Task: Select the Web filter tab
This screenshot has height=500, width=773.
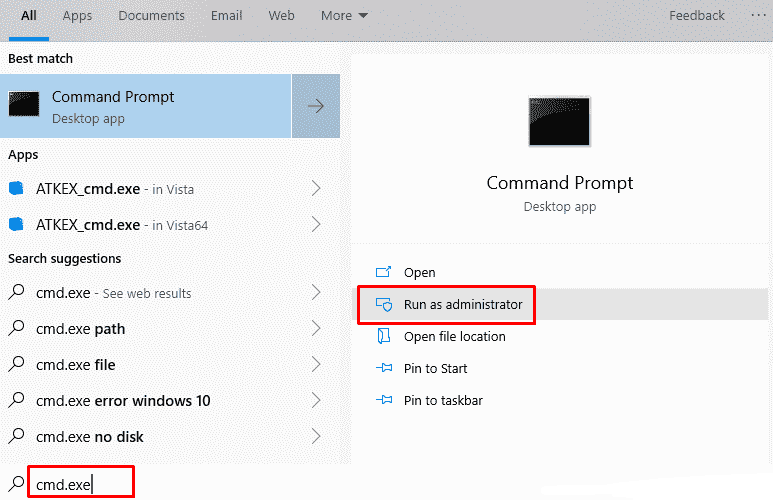Action: point(281,16)
